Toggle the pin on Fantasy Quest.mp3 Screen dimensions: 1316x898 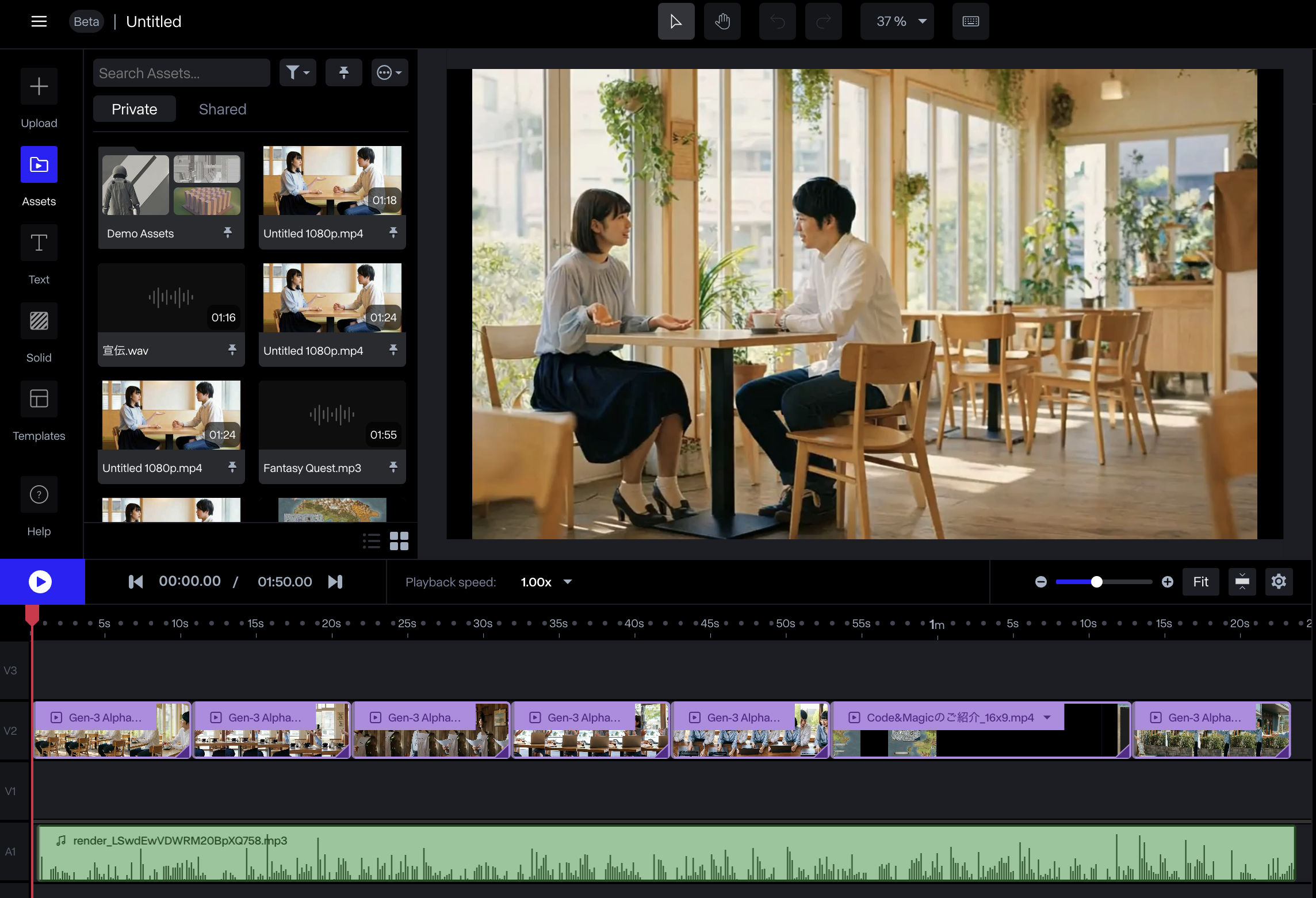click(393, 467)
